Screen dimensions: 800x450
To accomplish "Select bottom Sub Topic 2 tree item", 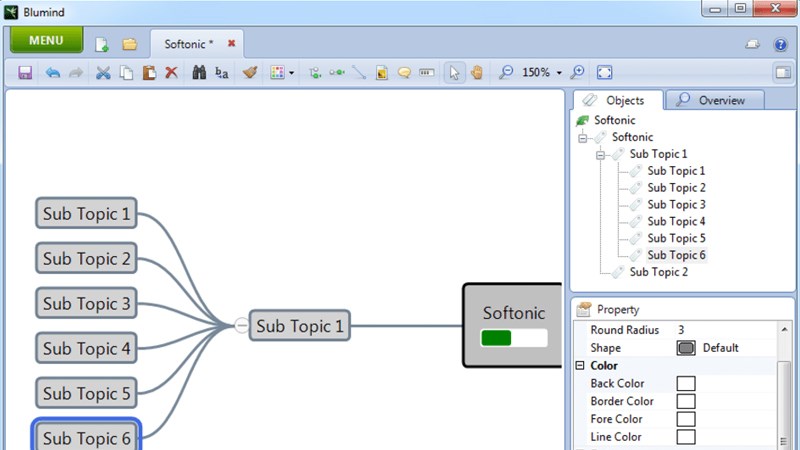I will 658,272.
